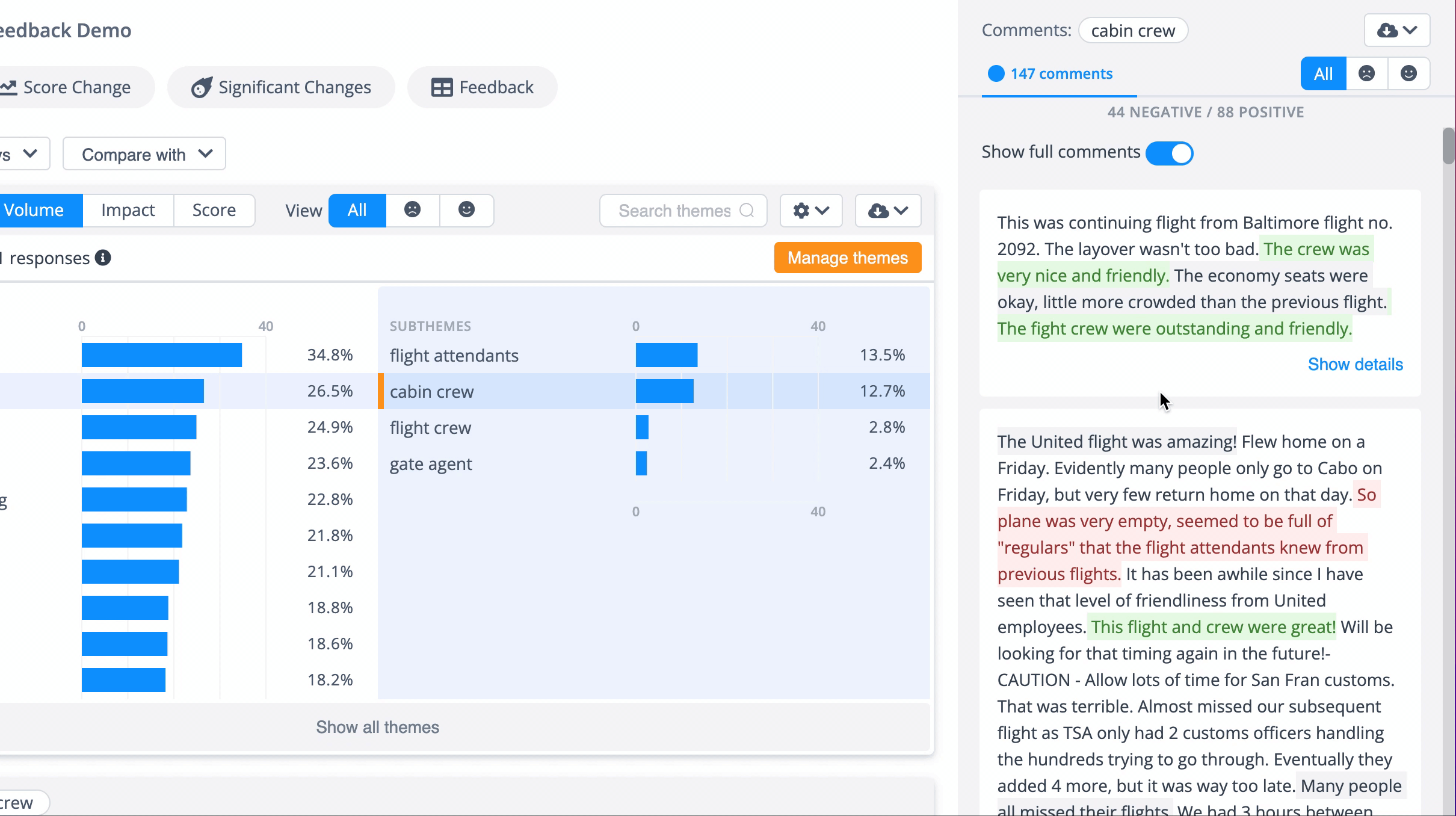Switch to the Score tab

214,210
